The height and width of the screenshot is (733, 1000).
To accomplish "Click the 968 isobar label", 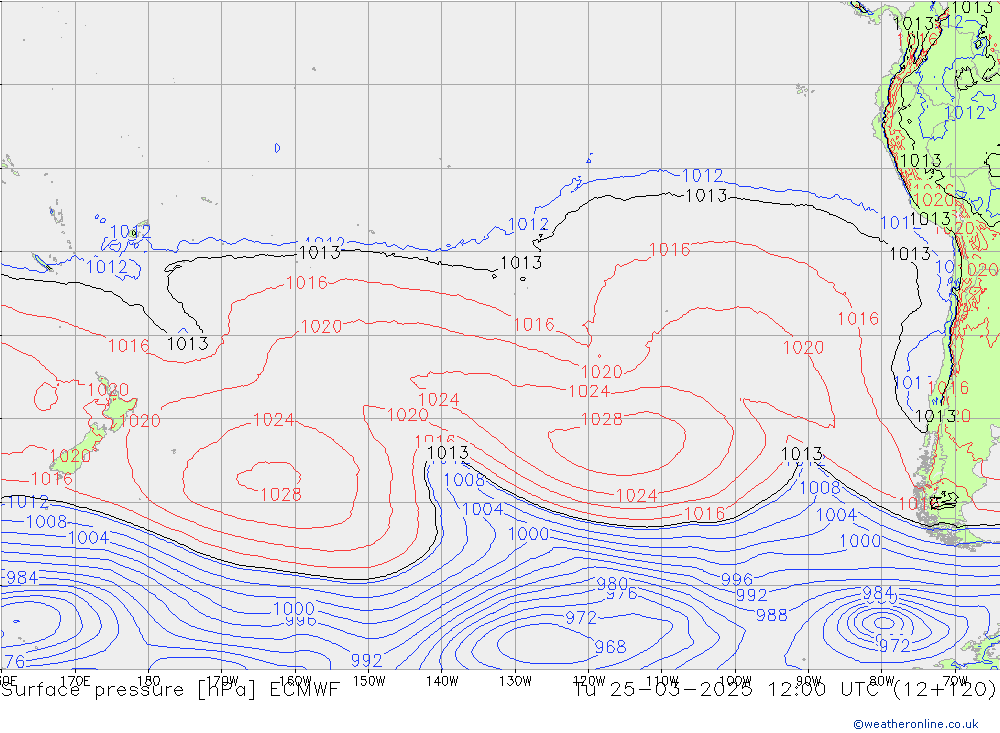I will [610, 647].
